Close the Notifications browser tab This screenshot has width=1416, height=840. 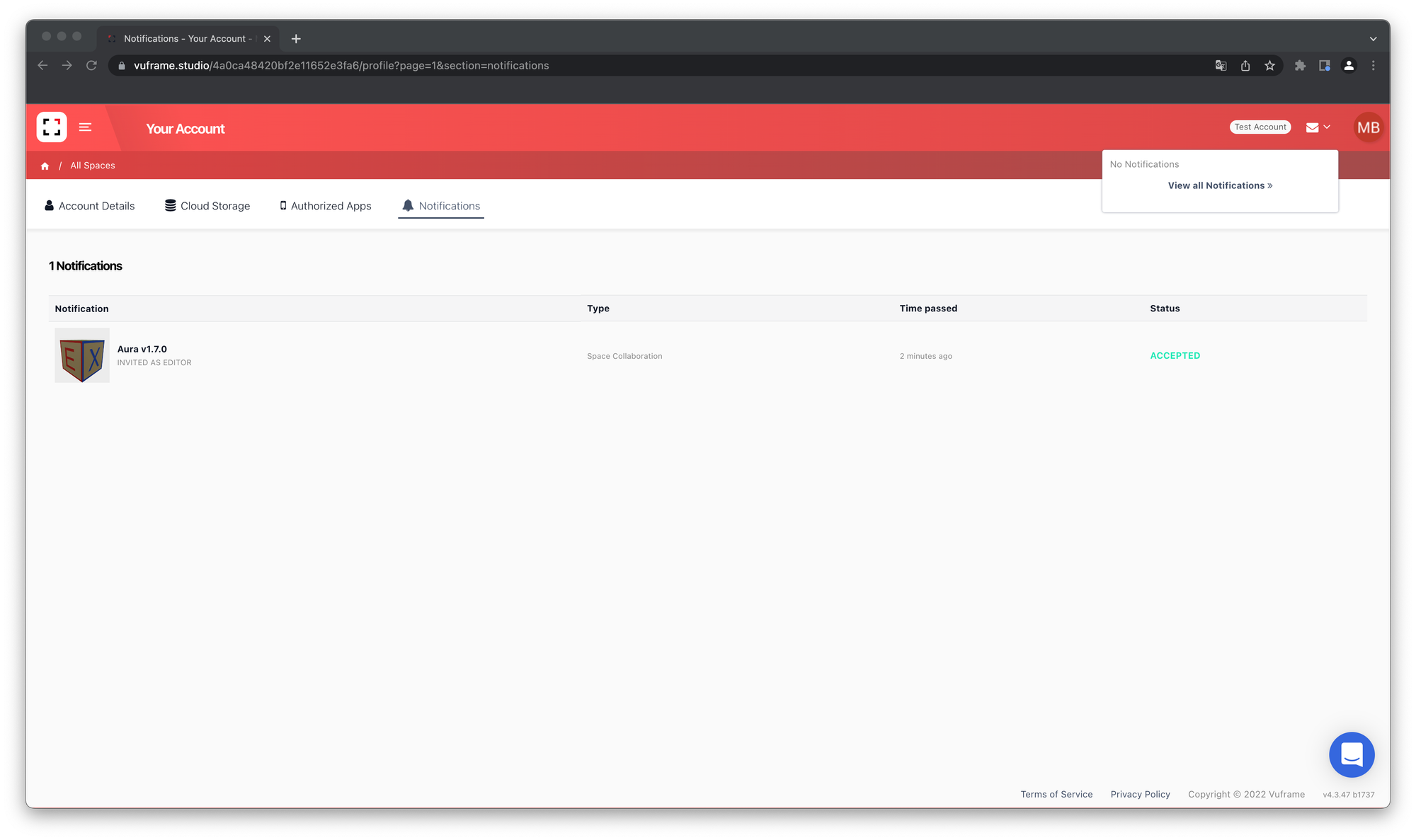pyautogui.click(x=267, y=39)
